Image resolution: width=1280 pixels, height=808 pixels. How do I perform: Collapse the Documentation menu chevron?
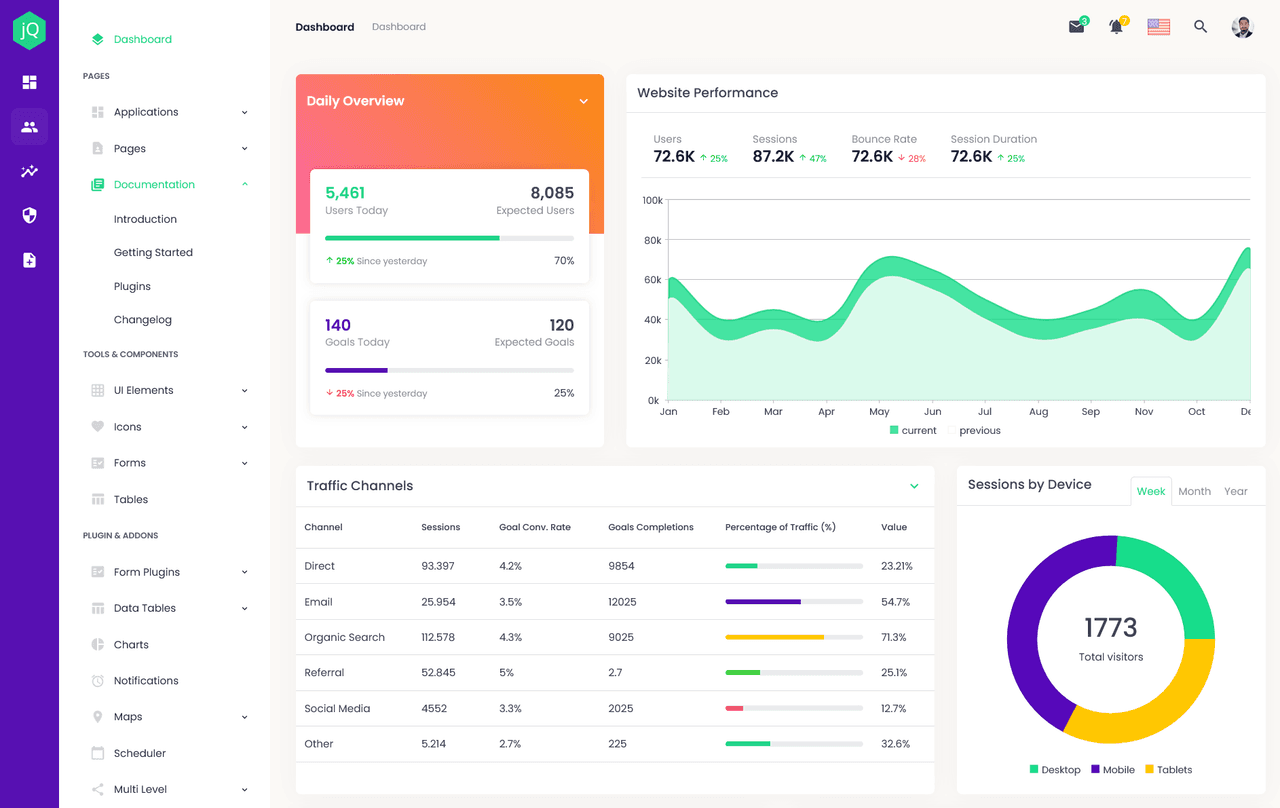tap(245, 184)
